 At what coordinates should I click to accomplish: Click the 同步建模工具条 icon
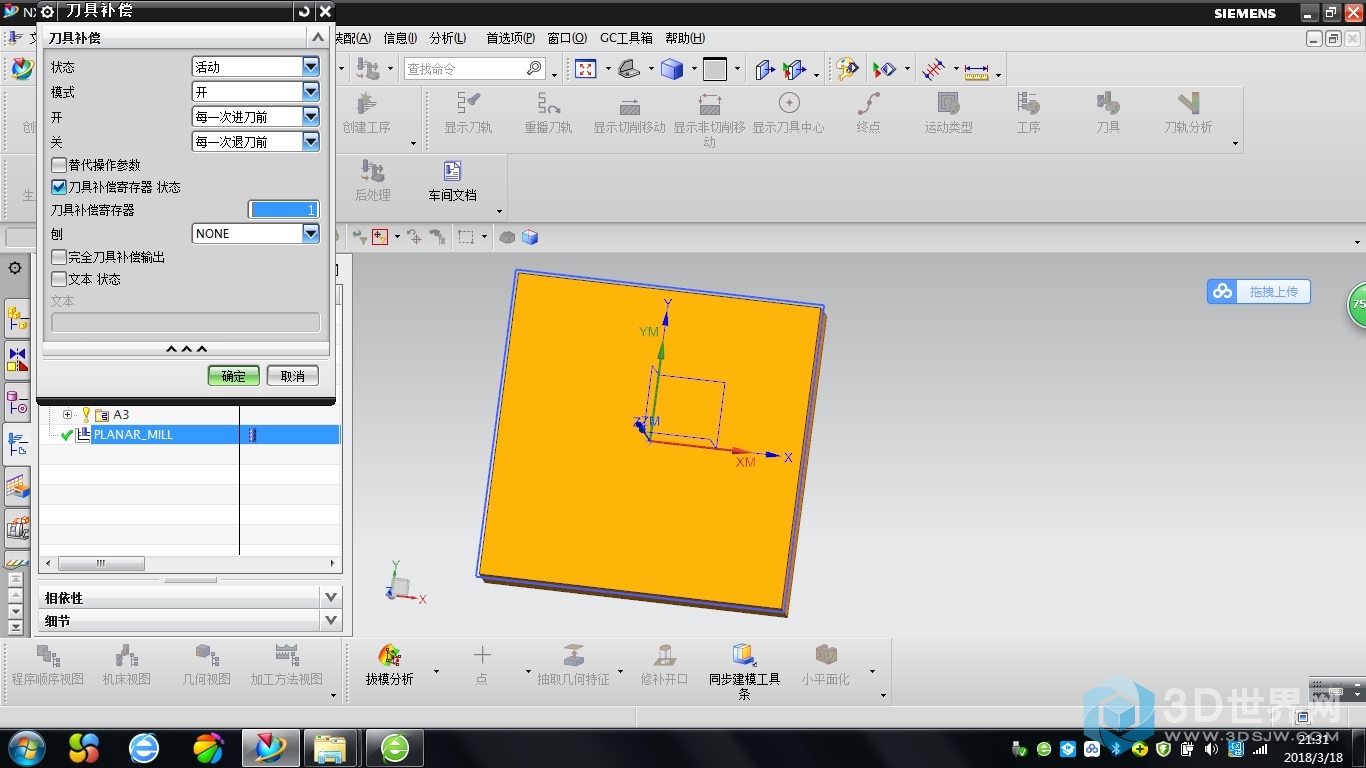click(744, 656)
